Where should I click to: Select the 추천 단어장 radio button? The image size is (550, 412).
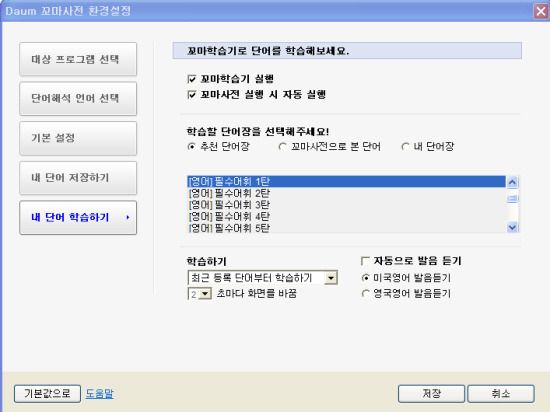click(x=192, y=147)
